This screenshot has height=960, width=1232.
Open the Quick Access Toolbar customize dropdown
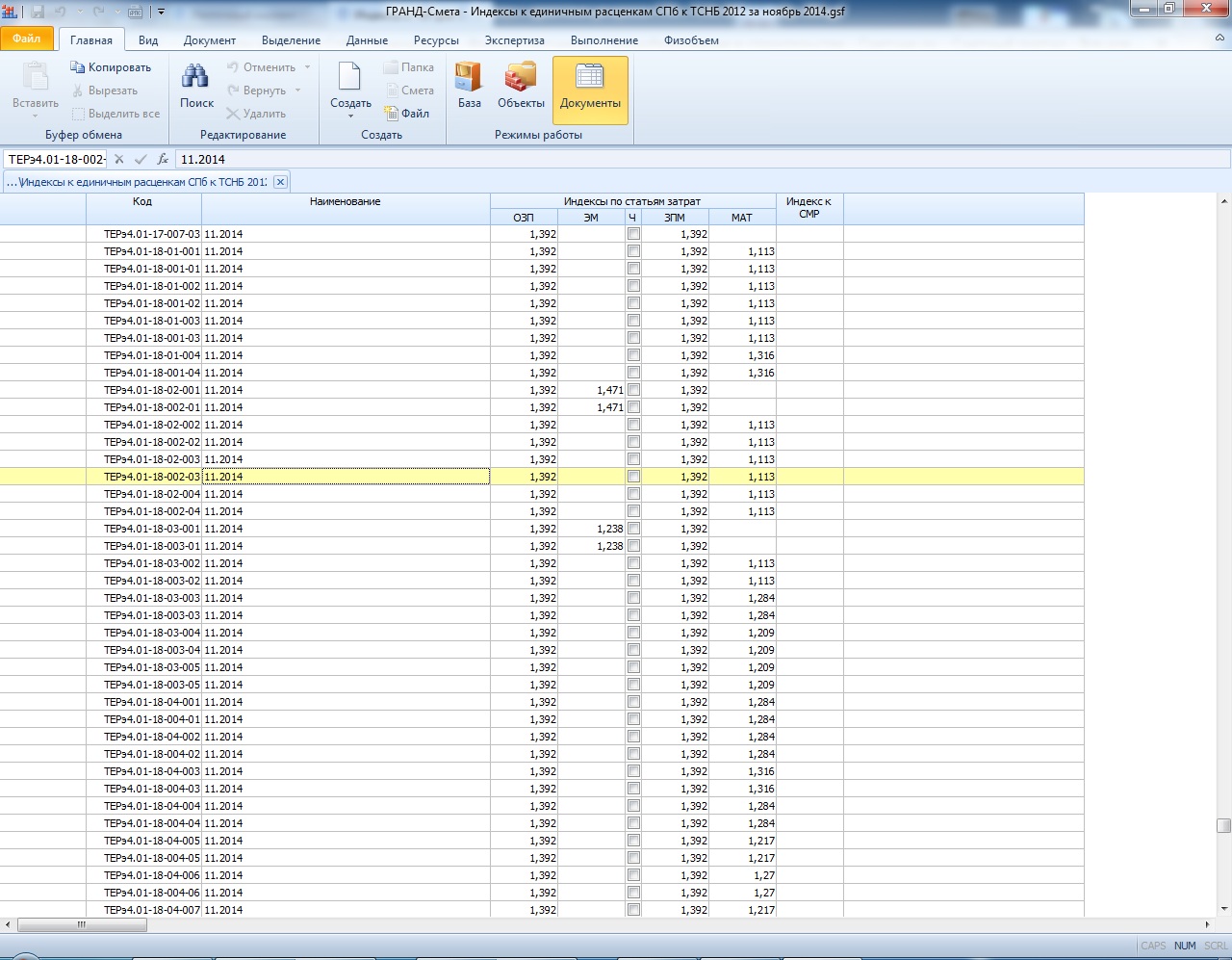click(x=161, y=13)
